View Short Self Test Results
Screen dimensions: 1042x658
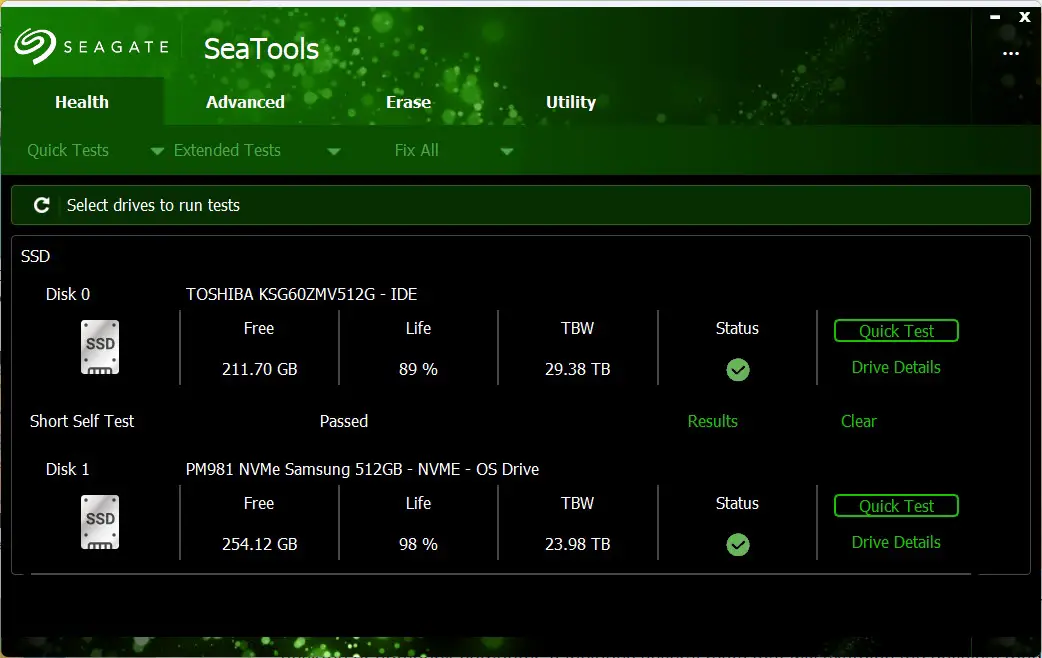point(712,421)
